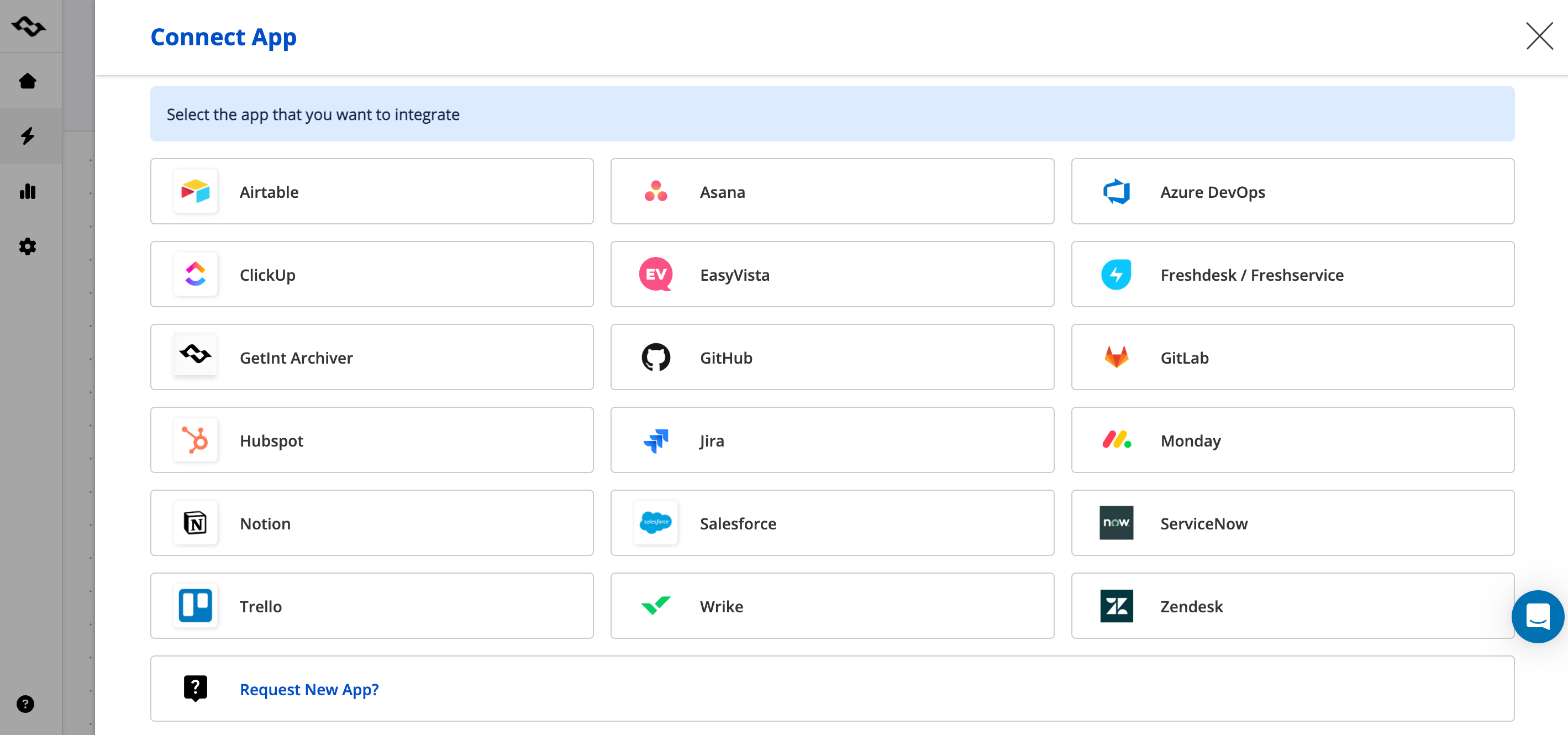
Task: Pick the Jira app label
Action: tap(712, 440)
